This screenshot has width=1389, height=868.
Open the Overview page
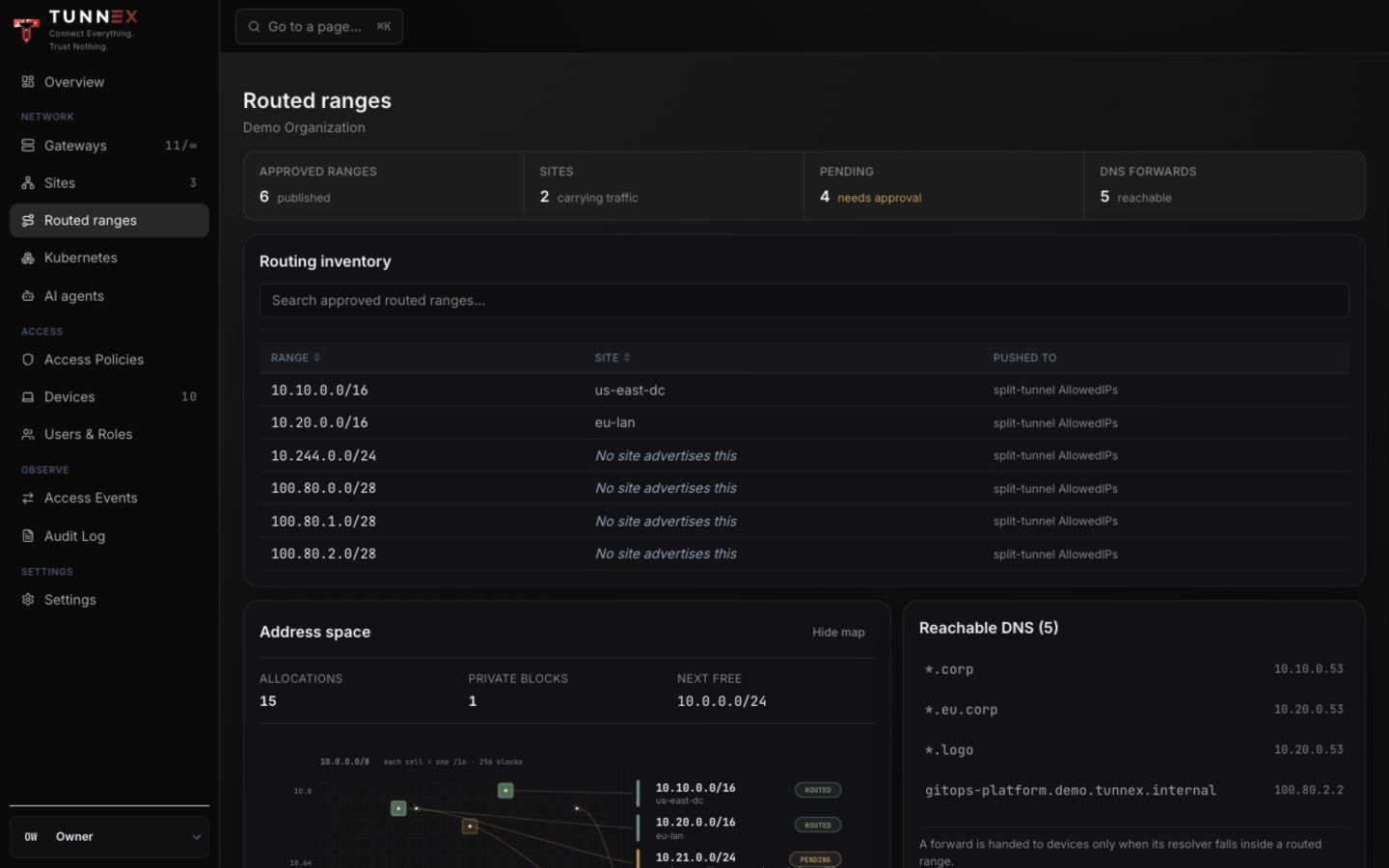[x=109, y=82]
